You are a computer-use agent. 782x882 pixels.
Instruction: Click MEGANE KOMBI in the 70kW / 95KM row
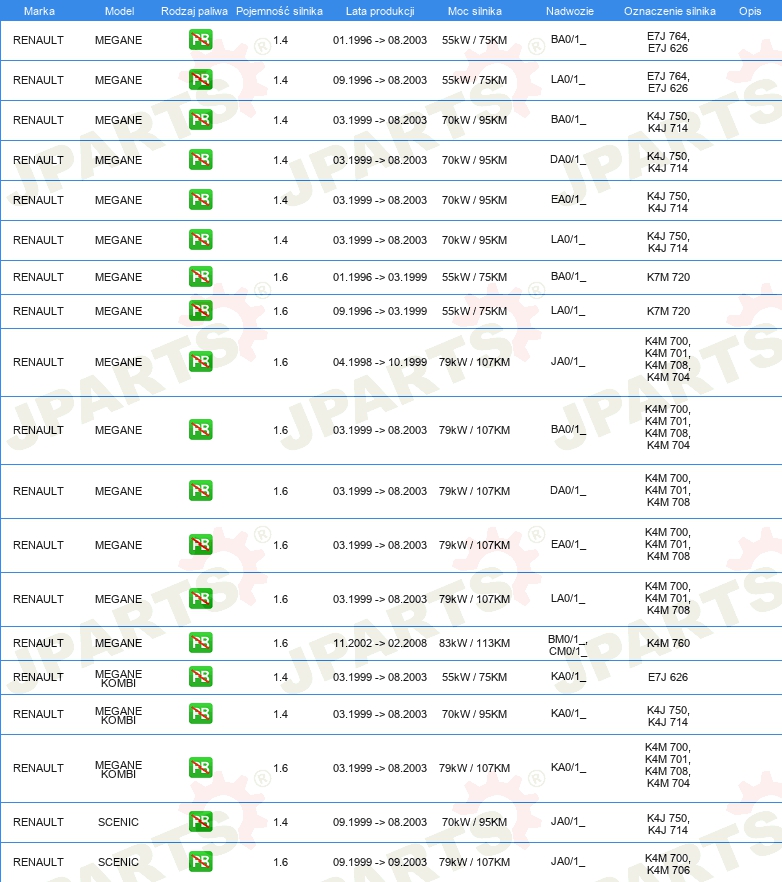tap(118, 716)
